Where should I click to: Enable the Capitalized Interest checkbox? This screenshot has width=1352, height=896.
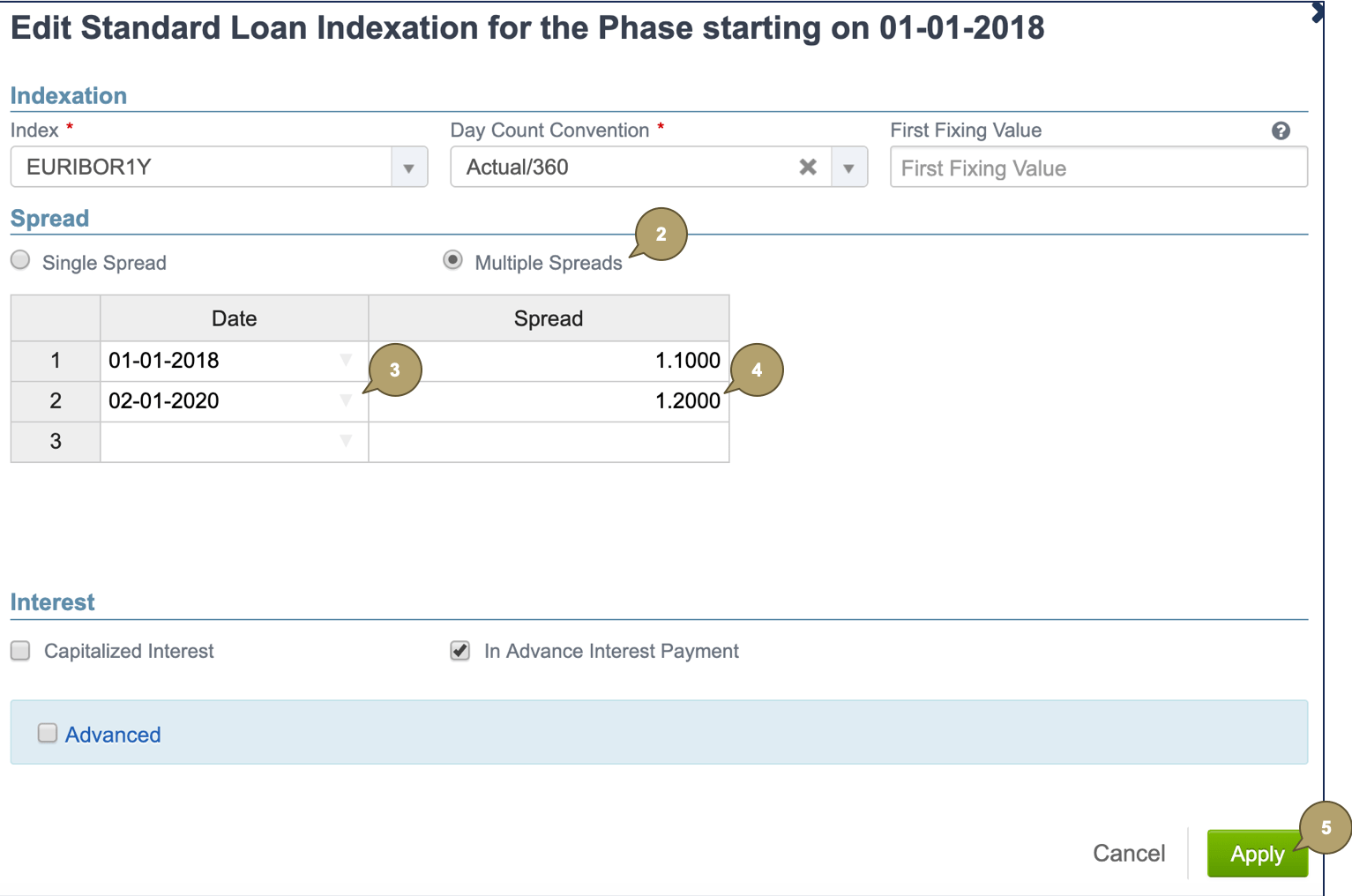[x=19, y=650]
